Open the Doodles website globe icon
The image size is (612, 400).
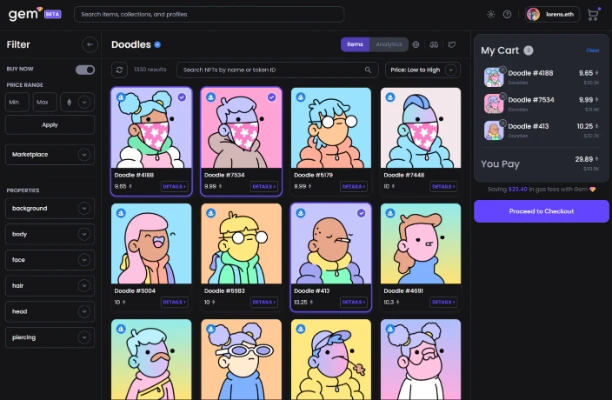pos(416,44)
